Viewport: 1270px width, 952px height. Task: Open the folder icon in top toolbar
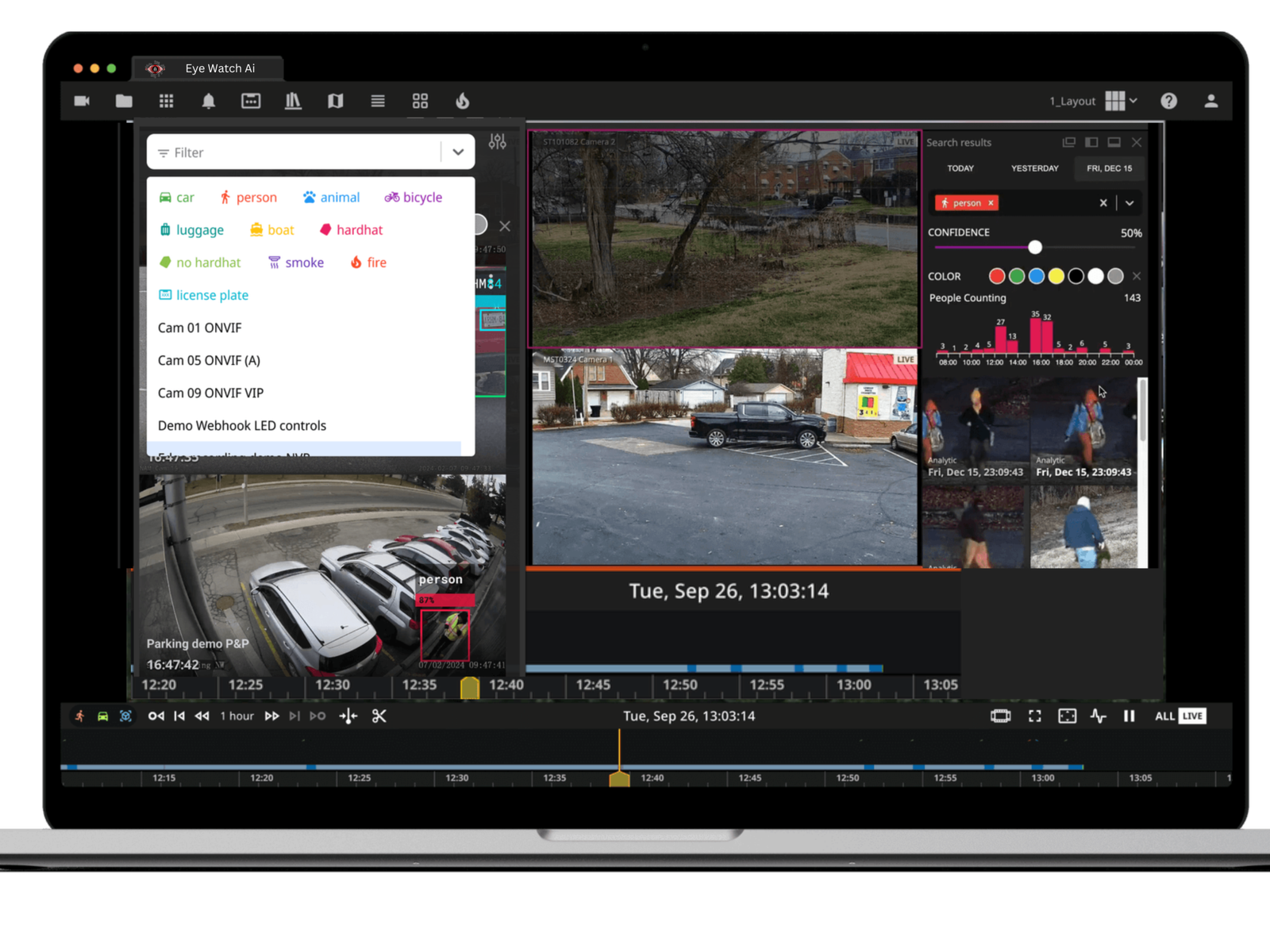(x=124, y=101)
